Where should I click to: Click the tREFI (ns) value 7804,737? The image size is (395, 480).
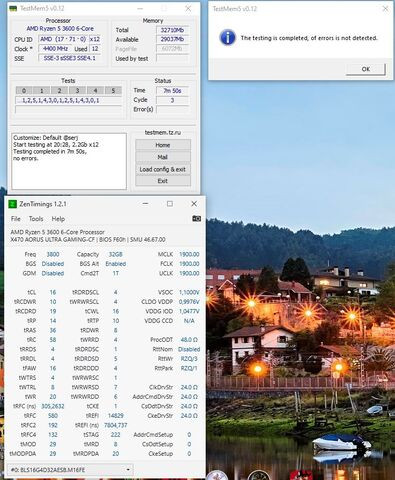tap(116, 425)
